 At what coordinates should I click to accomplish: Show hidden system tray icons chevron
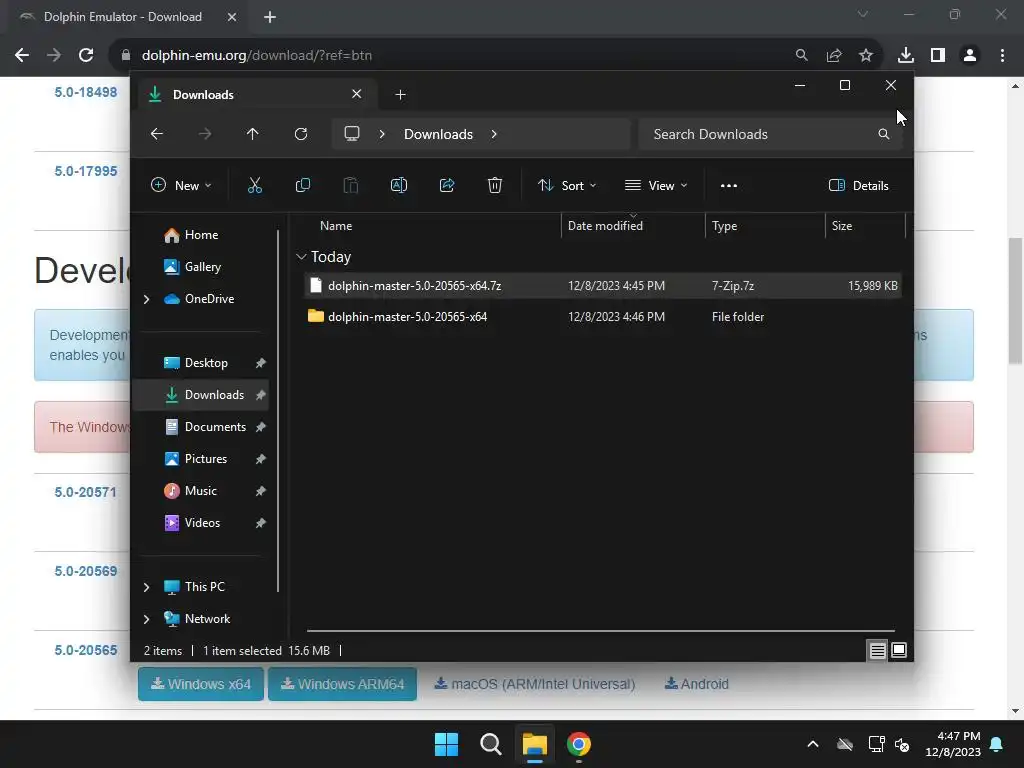click(x=813, y=744)
